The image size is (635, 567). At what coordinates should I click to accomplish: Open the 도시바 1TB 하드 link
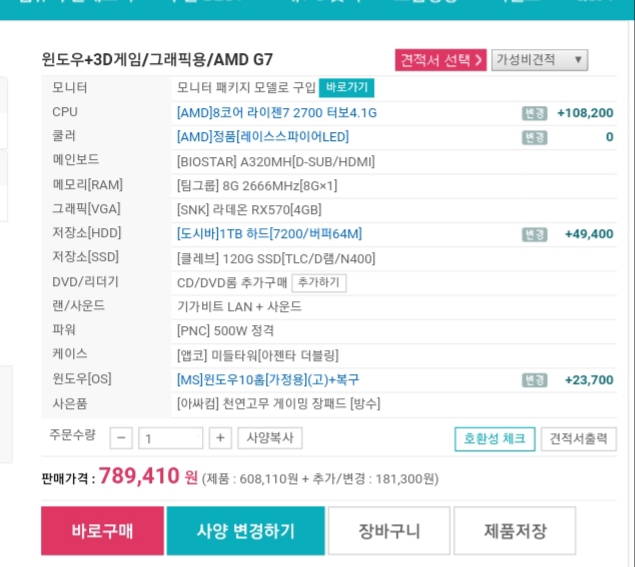(x=269, y=234)
